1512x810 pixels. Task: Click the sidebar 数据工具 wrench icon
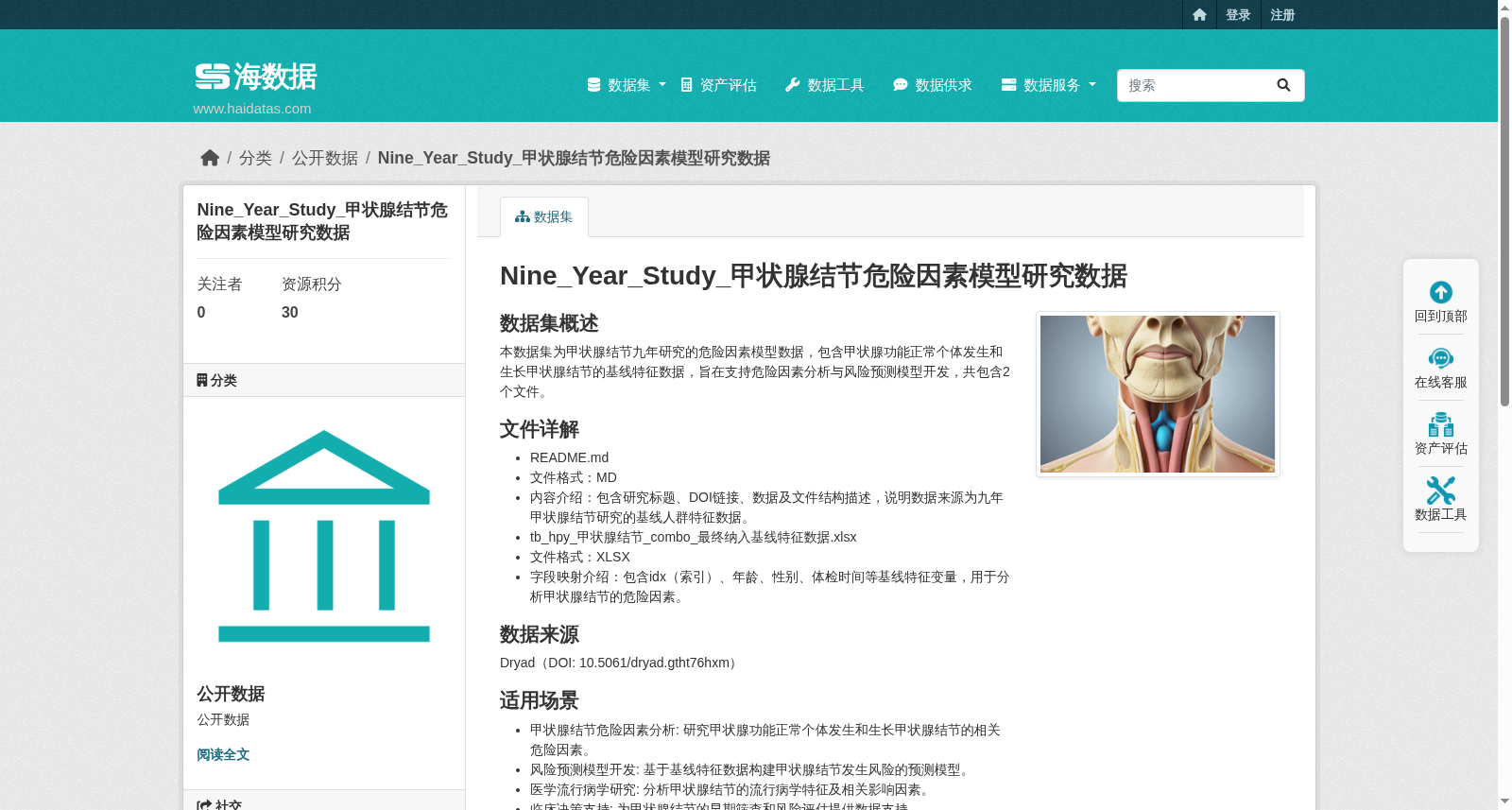click(x=1441, y=491)
